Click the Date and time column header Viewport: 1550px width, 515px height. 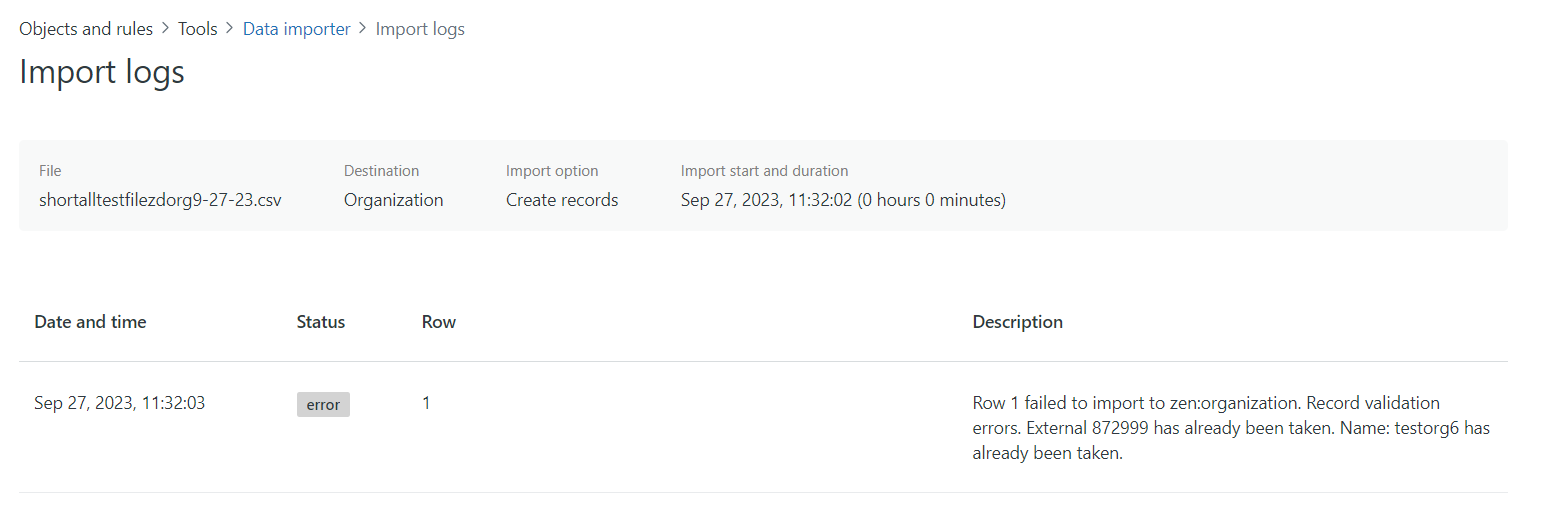(x=90, y=322)
